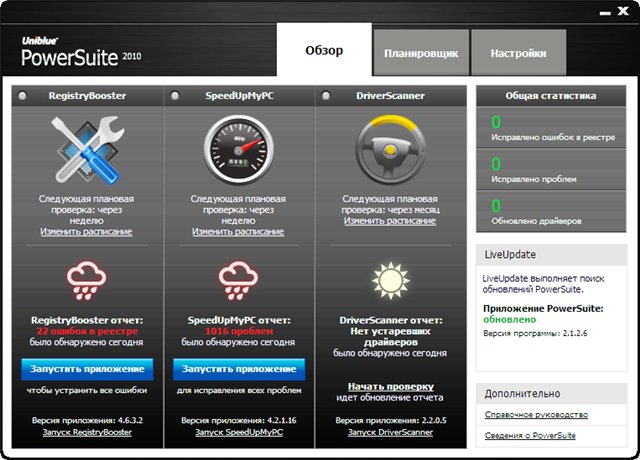Open the Планировщик tab
The image size is (640, 460).
(x=421, y=53)
